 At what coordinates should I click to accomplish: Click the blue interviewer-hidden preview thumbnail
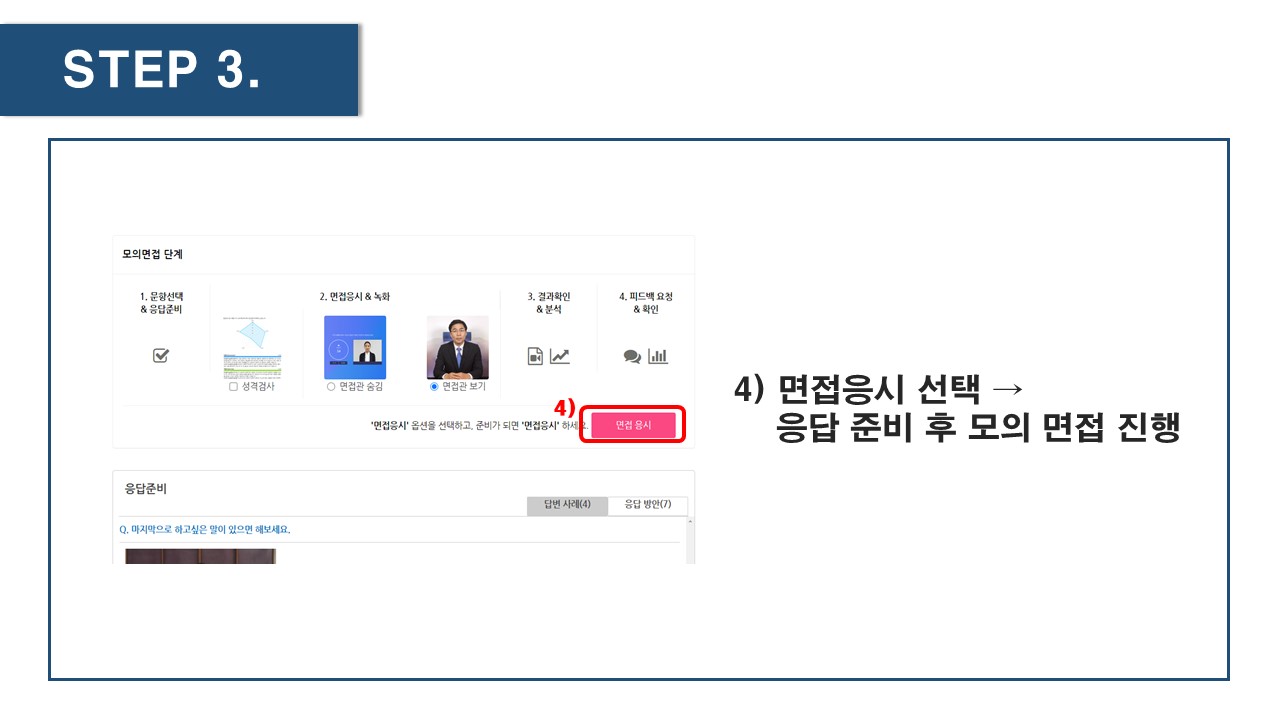(x=355, y=347)
